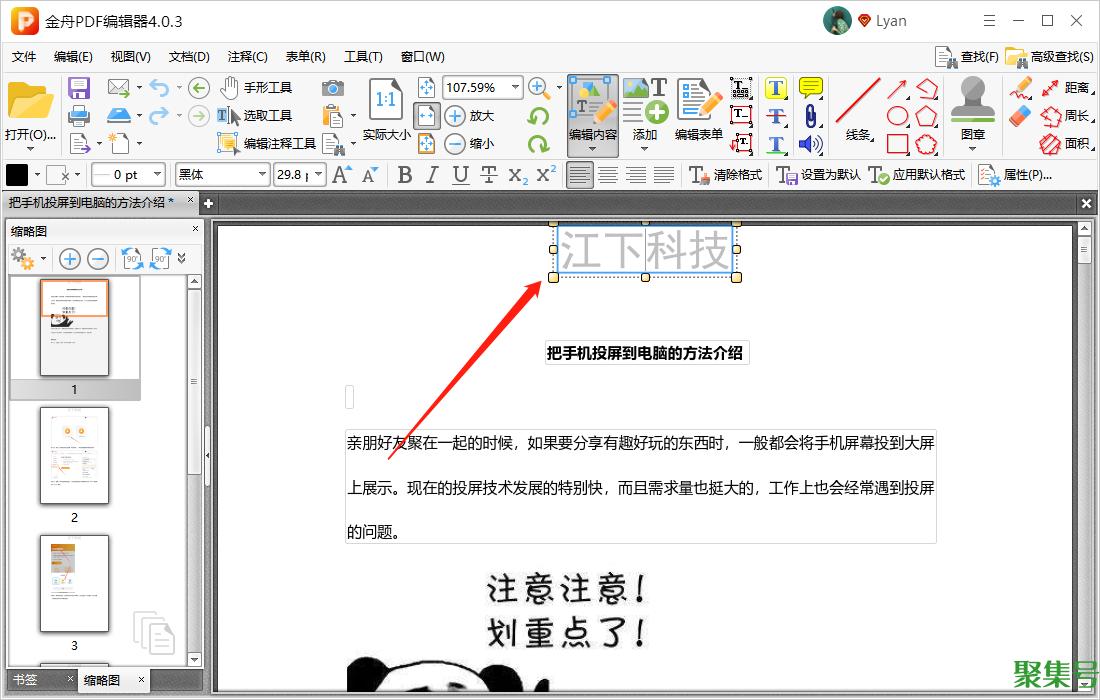Expand the font name dropdown showing 黑体

(263, 175)
